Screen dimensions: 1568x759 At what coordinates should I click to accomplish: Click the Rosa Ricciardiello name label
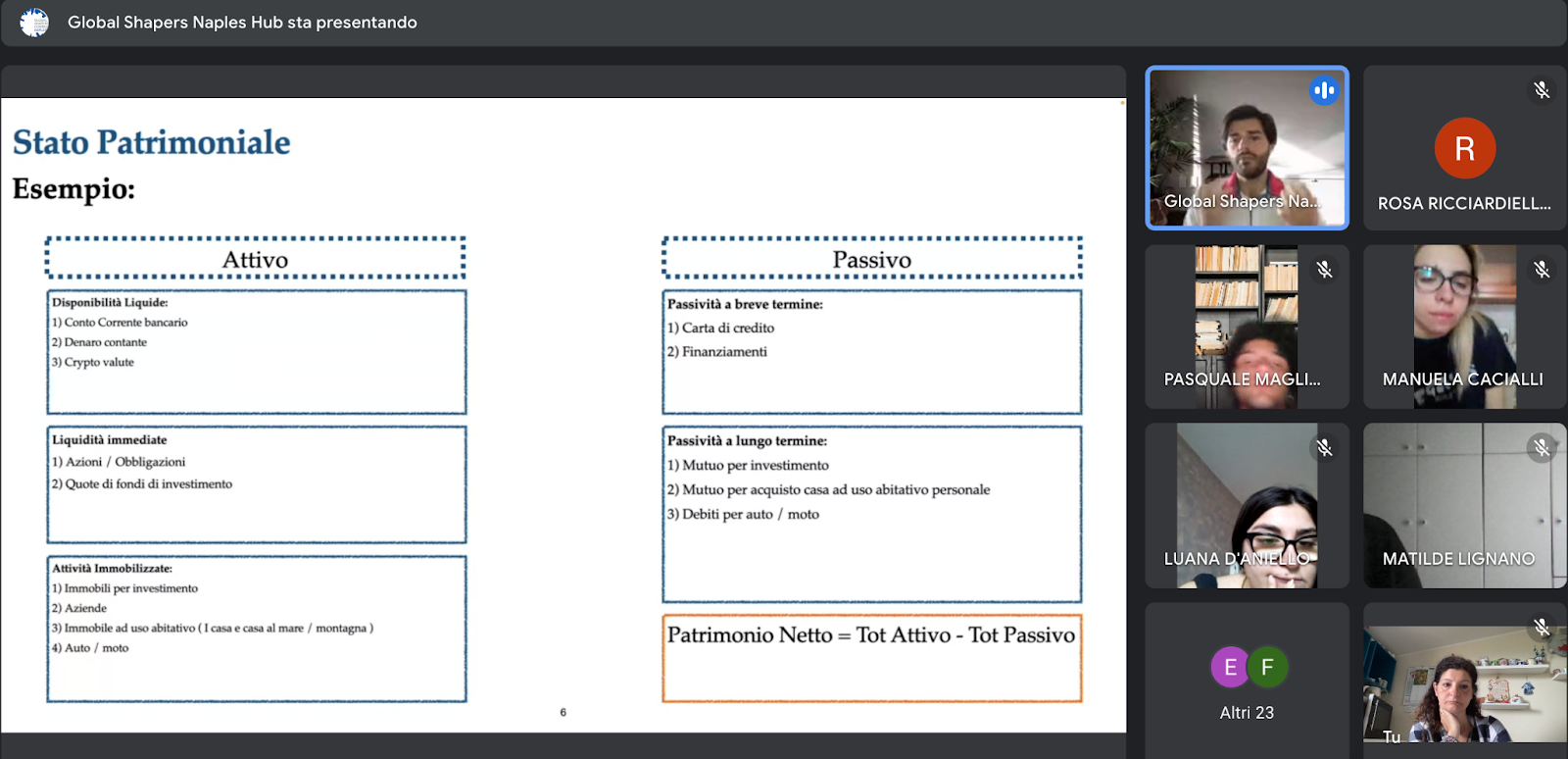1464,203
